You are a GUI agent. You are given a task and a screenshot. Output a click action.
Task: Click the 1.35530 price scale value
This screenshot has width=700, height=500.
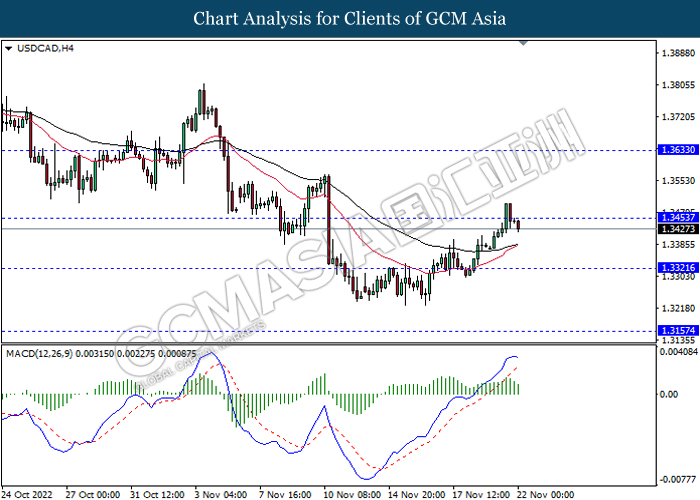[x=678, y=181]
